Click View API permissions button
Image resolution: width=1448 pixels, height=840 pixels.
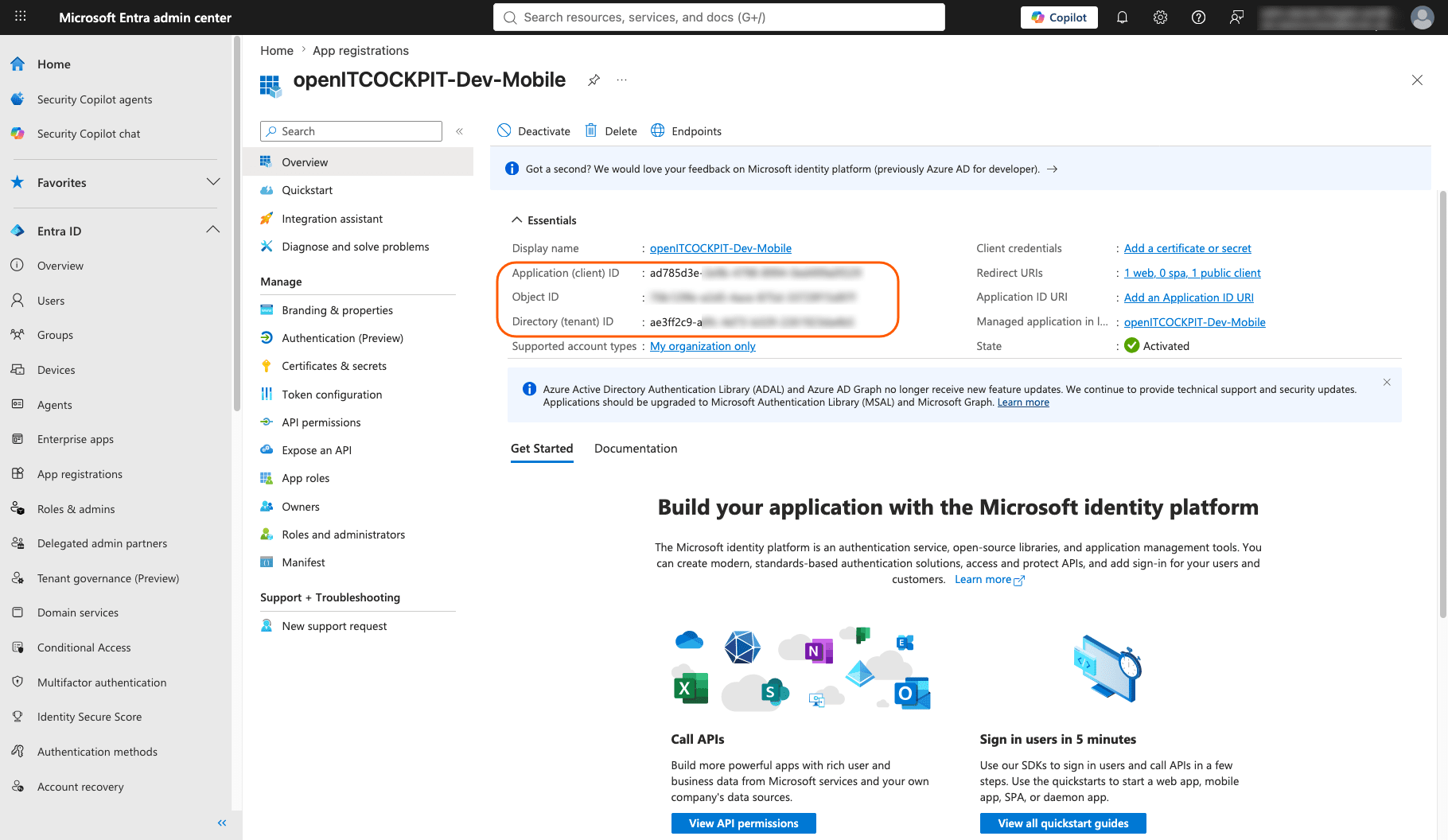click(x=743, y=823)
